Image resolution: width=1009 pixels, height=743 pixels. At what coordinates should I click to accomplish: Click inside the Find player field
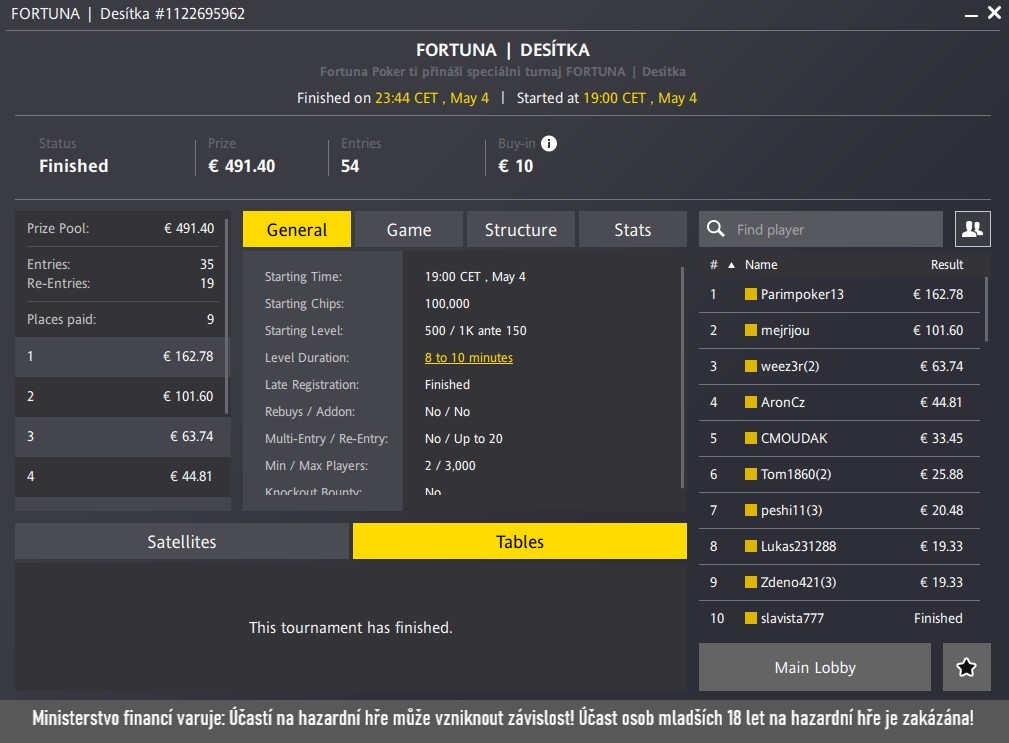click(x=820, y=228)
